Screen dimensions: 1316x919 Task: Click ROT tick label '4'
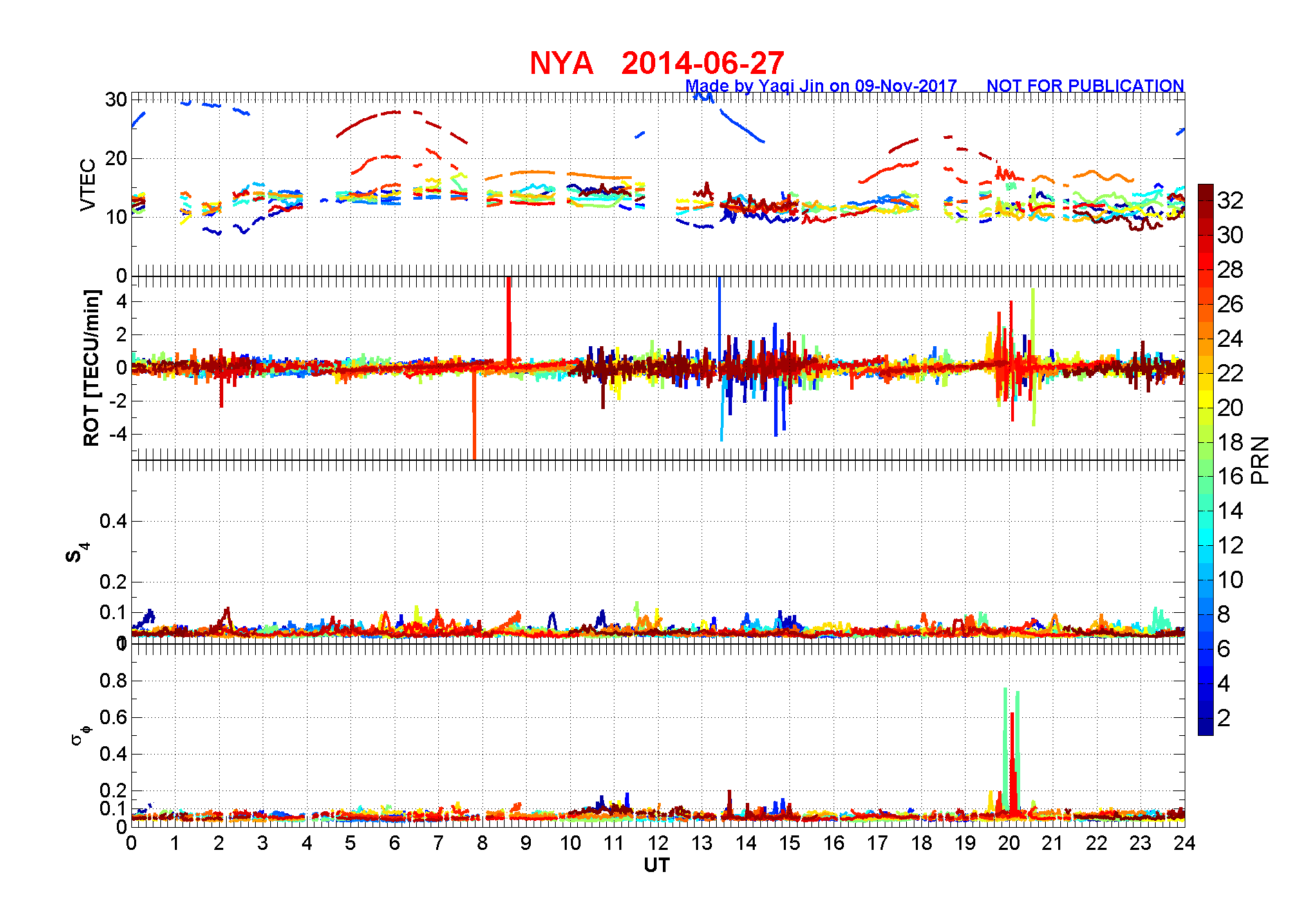[x=122, y=301]
